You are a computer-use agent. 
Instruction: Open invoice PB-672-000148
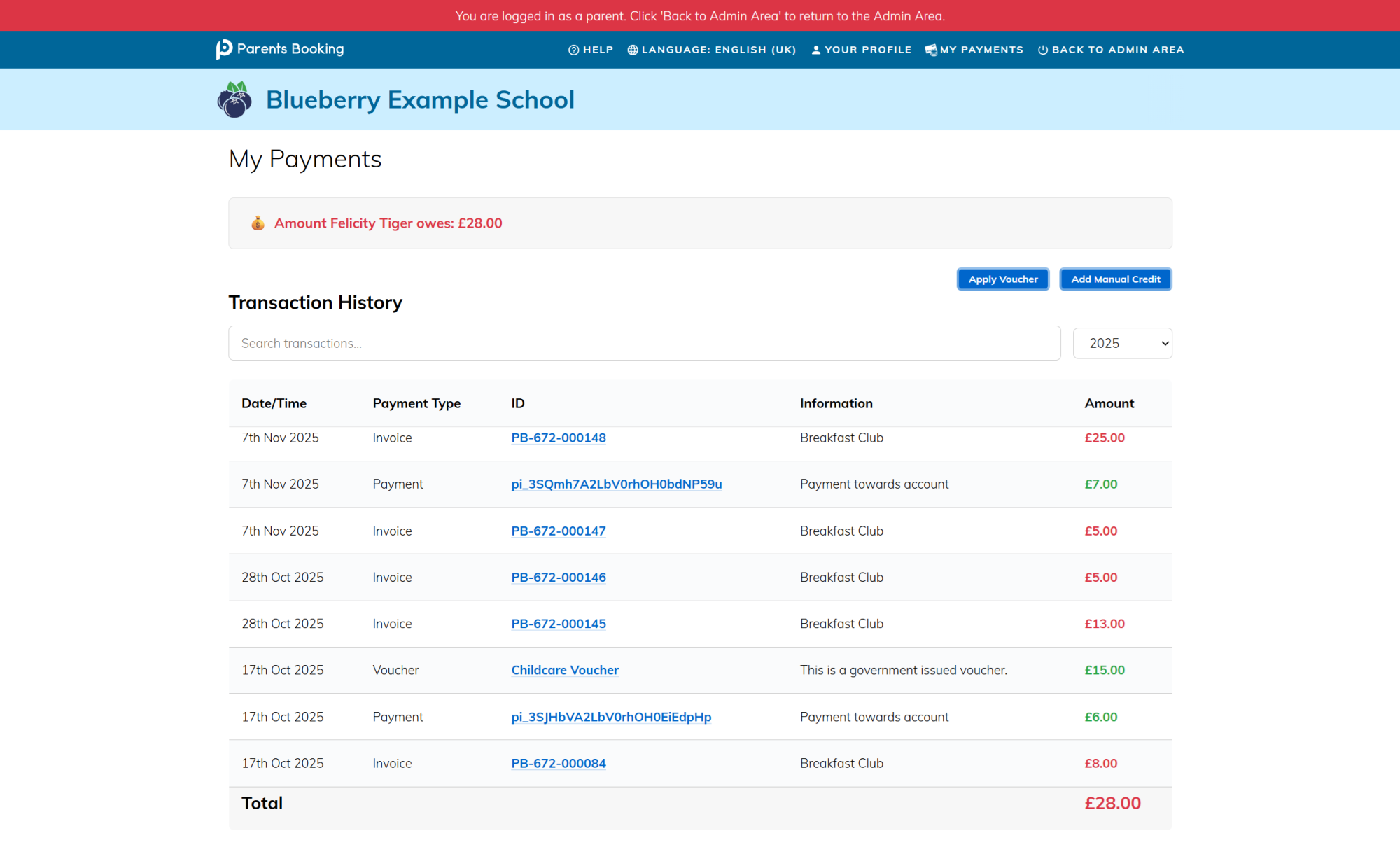point(558,438)
